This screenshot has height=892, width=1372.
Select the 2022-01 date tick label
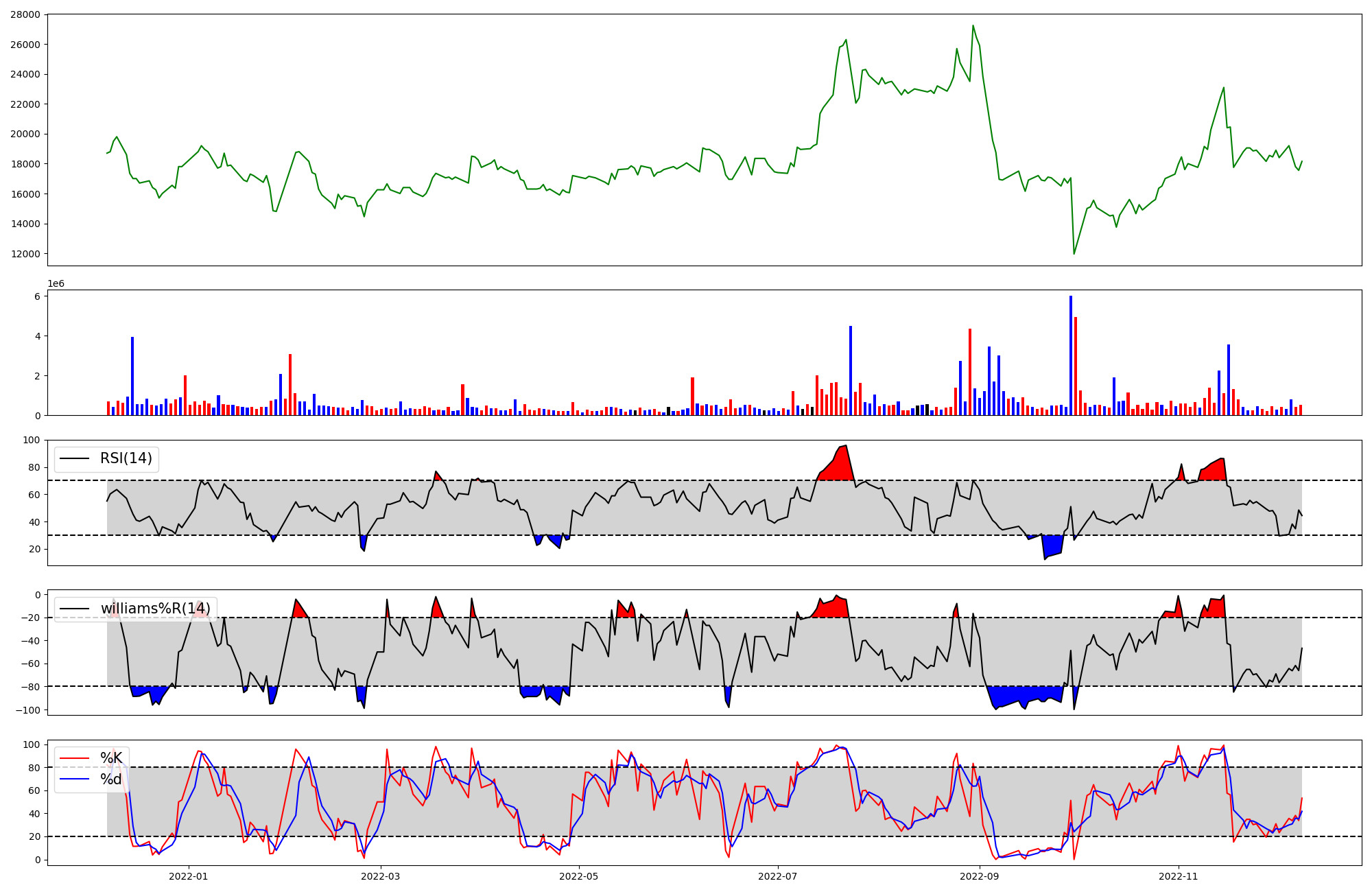click(x=188, y=876)
